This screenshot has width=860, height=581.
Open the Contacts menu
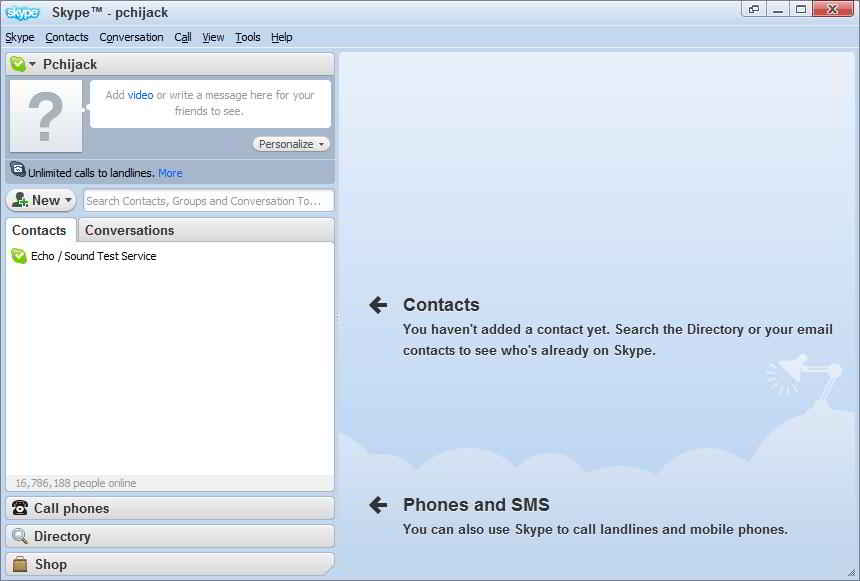[67, 37]
